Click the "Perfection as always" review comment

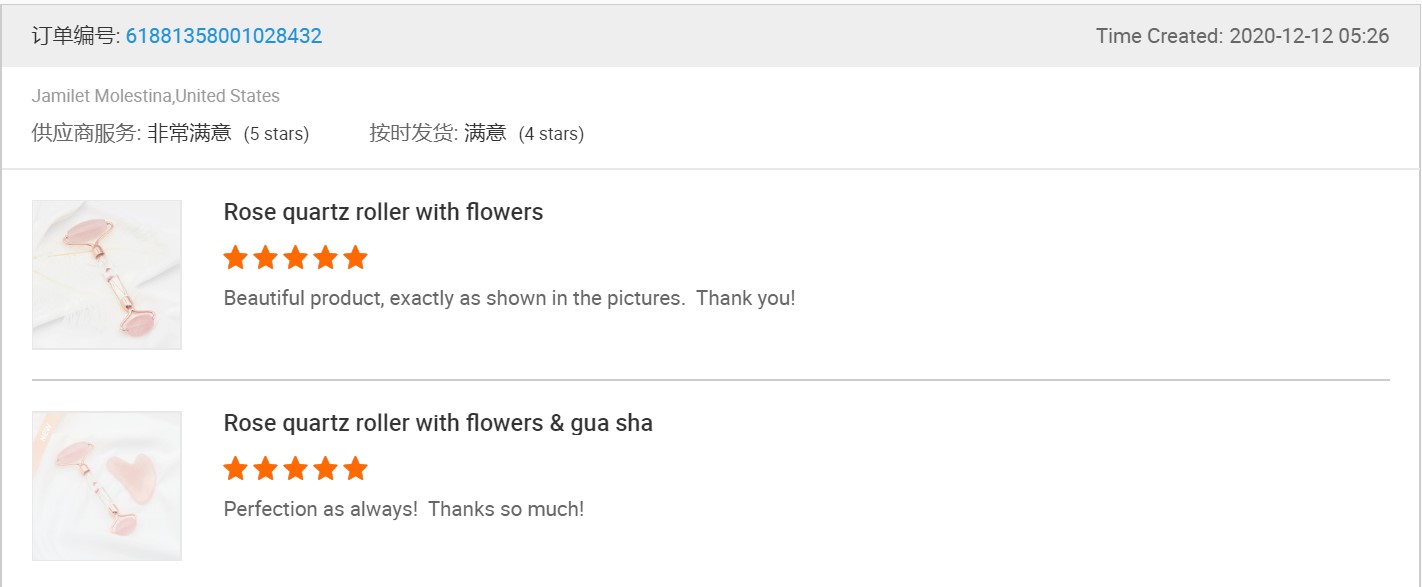point(403,509)
